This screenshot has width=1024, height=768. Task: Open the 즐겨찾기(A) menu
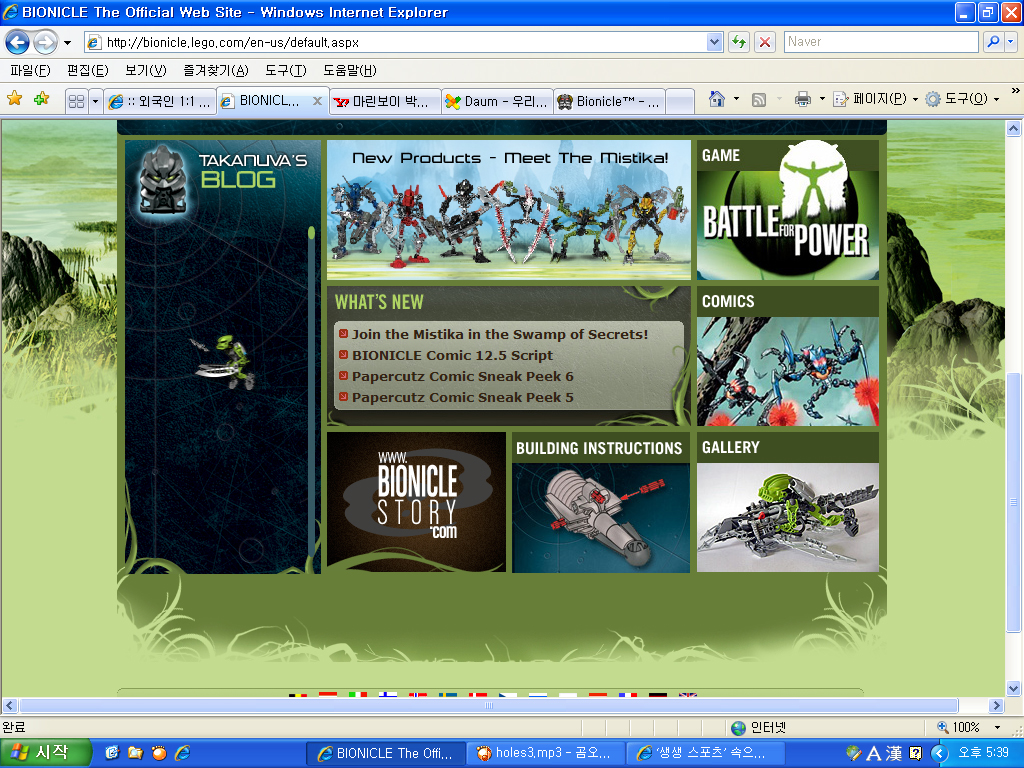tap(216, 70)
